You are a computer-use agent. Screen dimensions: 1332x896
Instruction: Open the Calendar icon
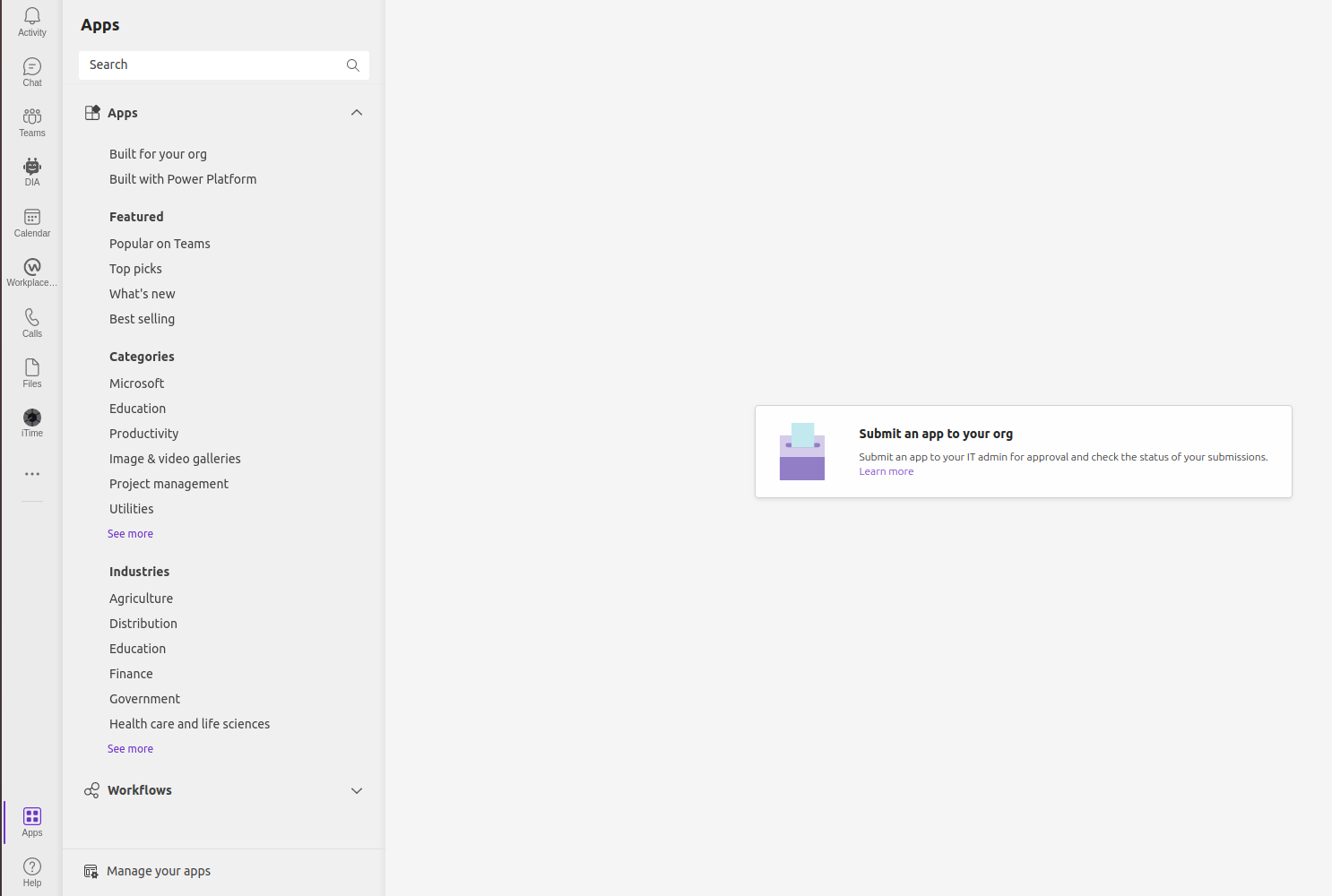click(32, 217)
